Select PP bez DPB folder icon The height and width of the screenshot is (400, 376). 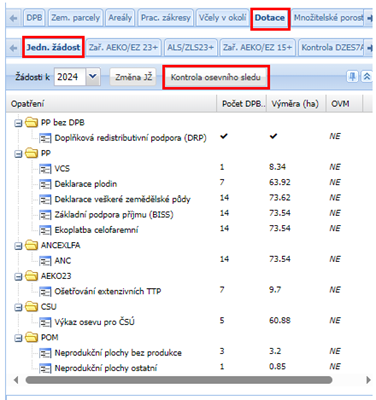pyautogui.click(x=31, y=122)
